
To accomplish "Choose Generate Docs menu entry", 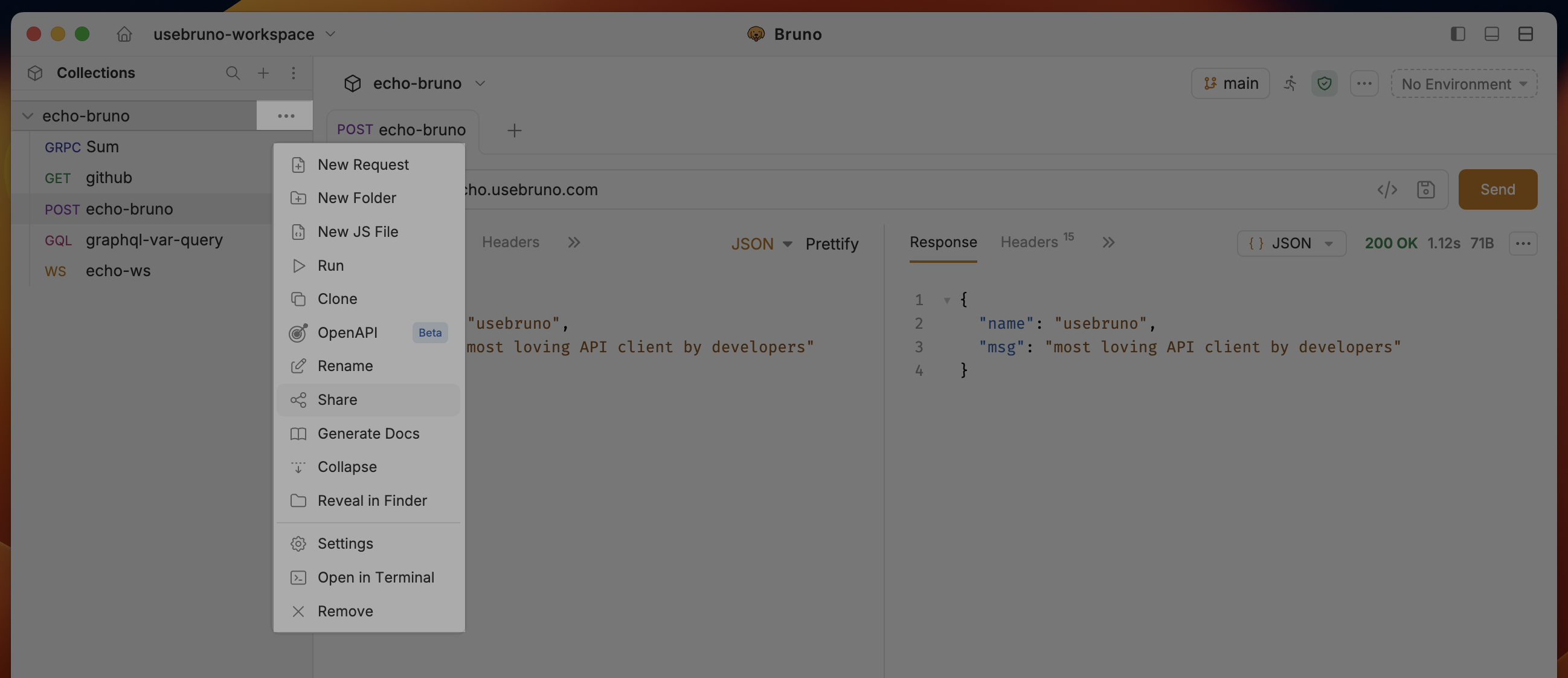I will coord(368,434).
